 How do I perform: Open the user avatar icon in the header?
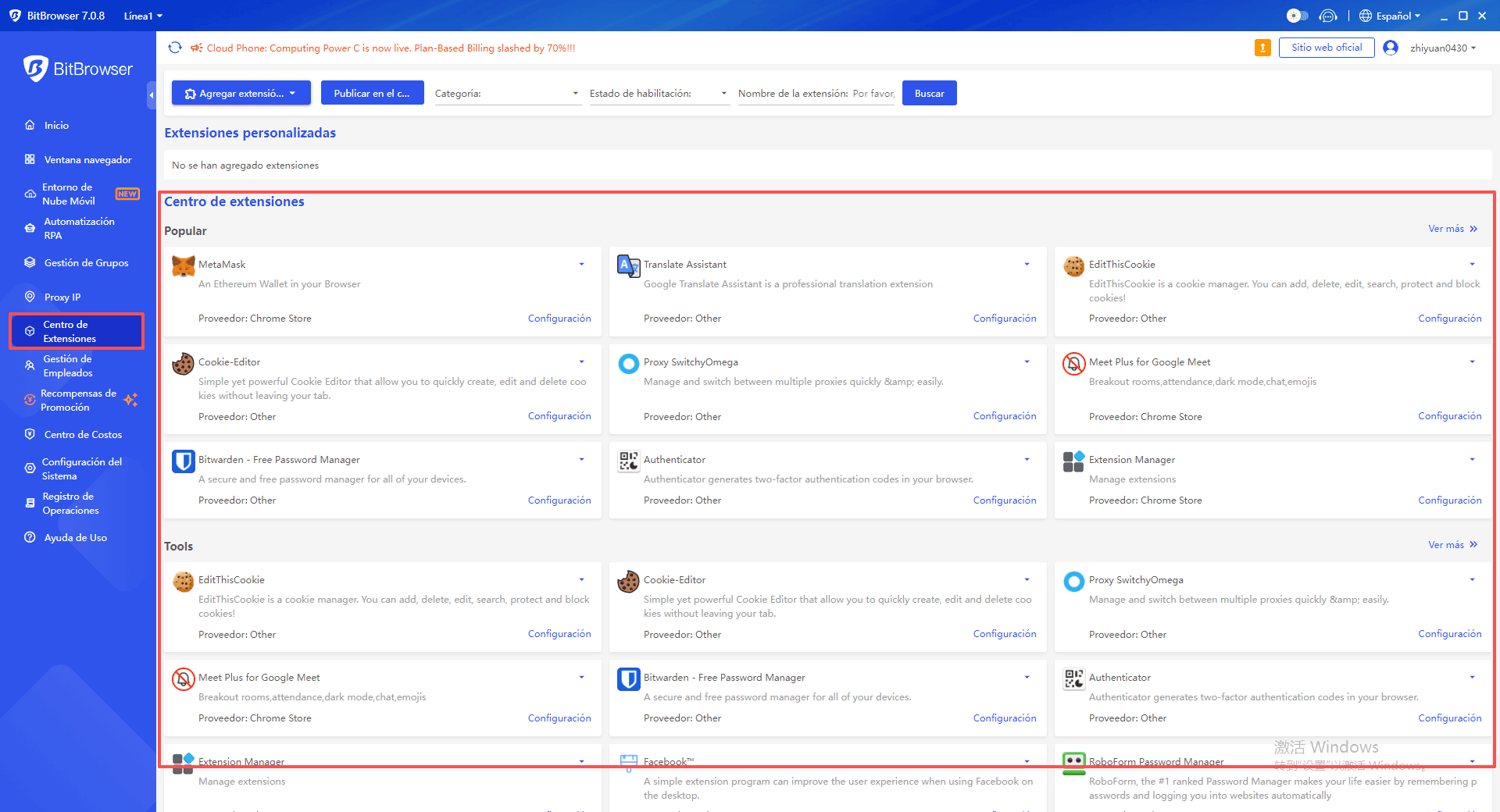click(x=1391, y=48)
